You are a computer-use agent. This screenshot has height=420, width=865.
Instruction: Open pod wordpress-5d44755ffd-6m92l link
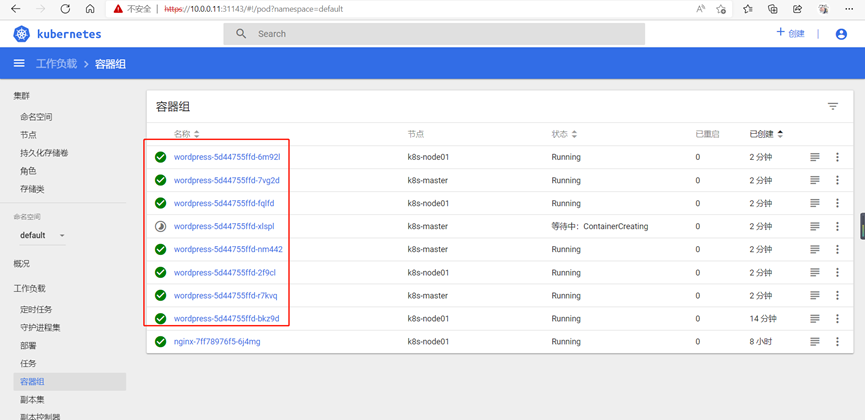[x=227, y=157]
